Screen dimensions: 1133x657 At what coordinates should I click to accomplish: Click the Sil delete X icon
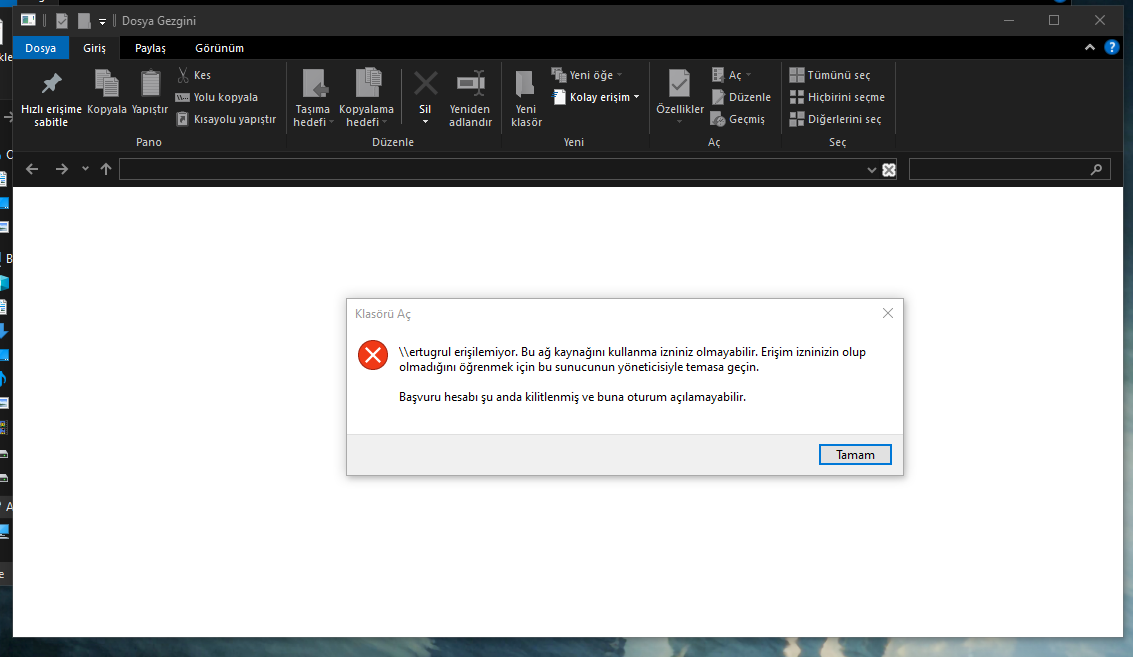(x=426, y=84)
